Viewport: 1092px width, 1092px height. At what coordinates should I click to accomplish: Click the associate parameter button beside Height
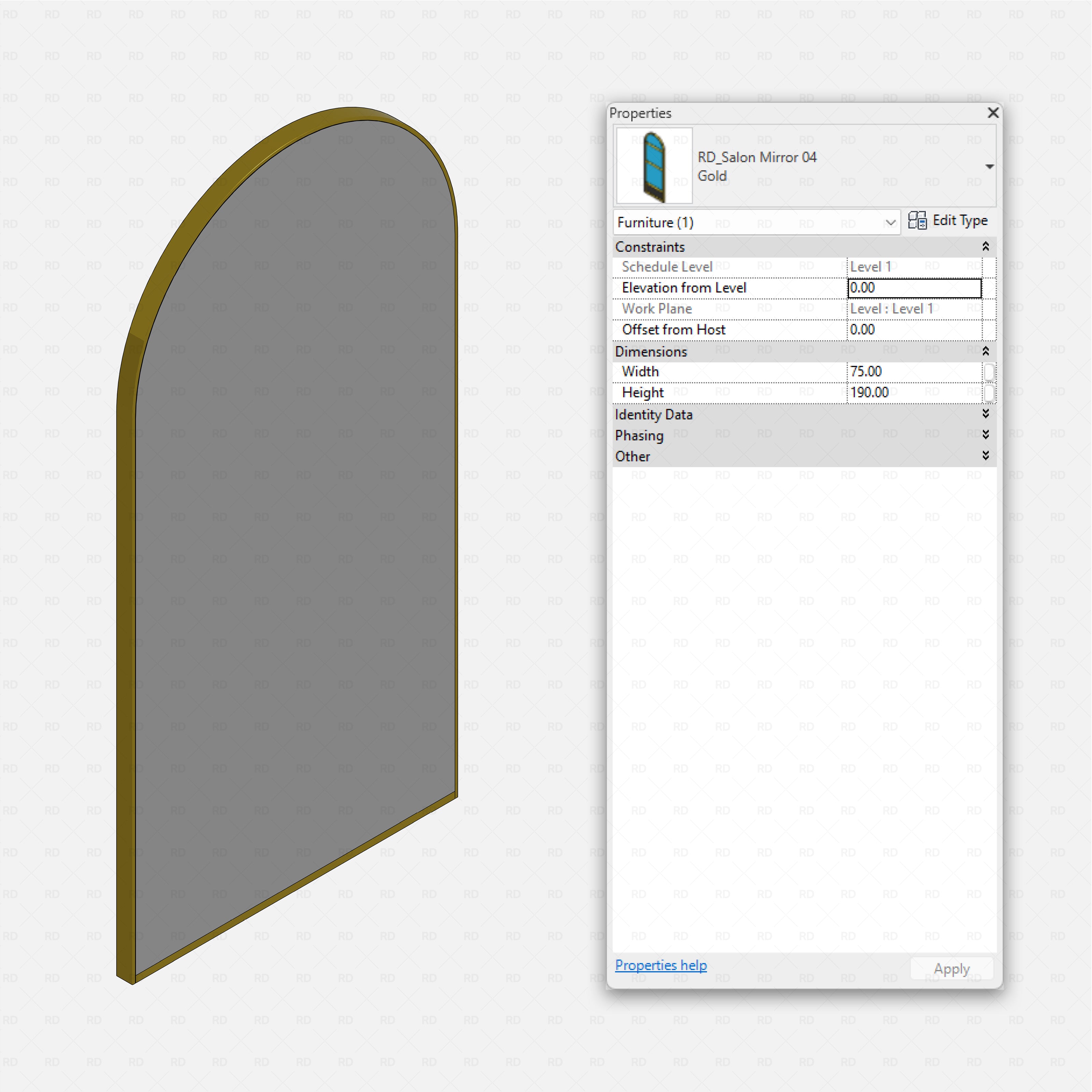(989, 392)
